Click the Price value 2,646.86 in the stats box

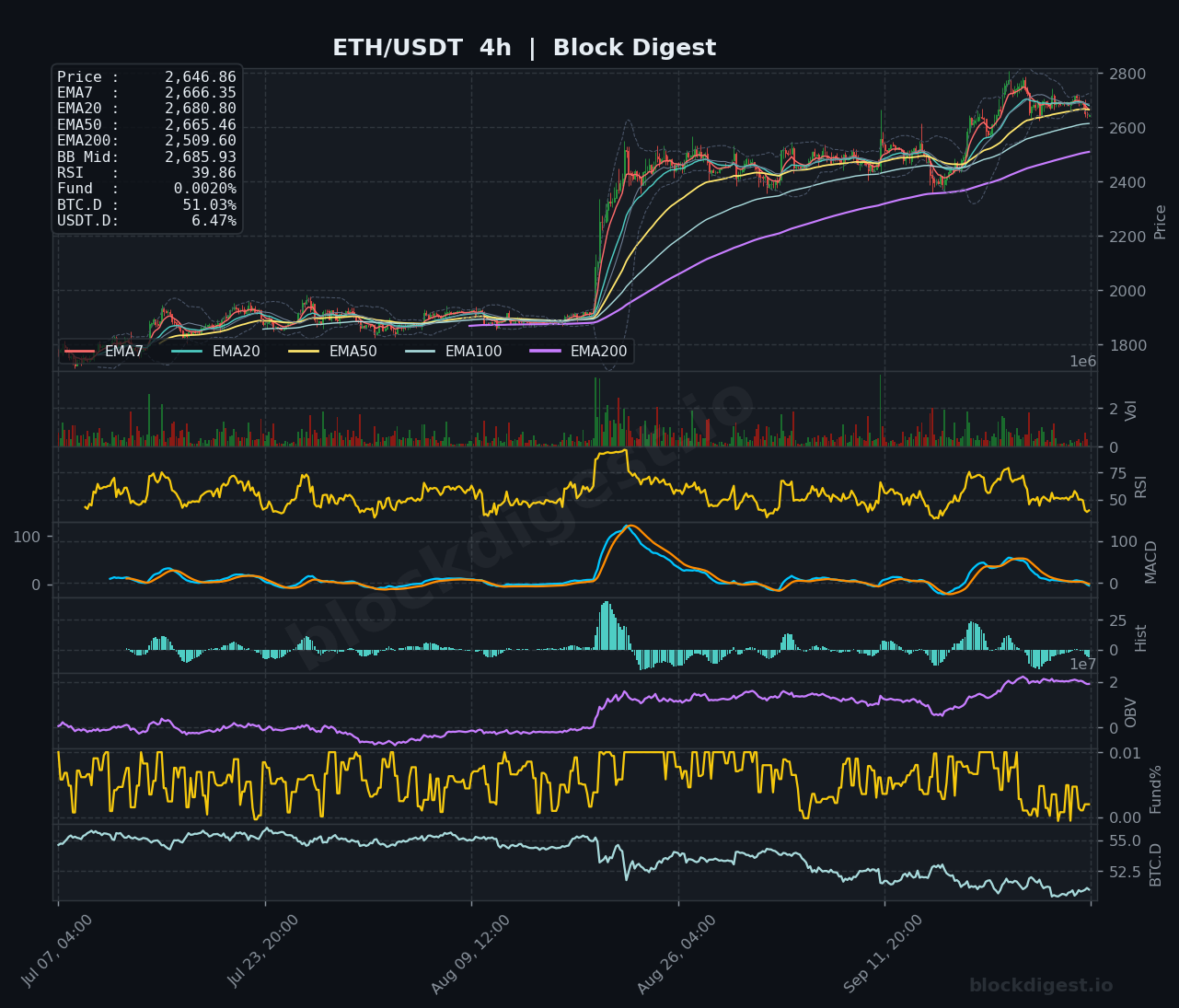tap(201, 77)
